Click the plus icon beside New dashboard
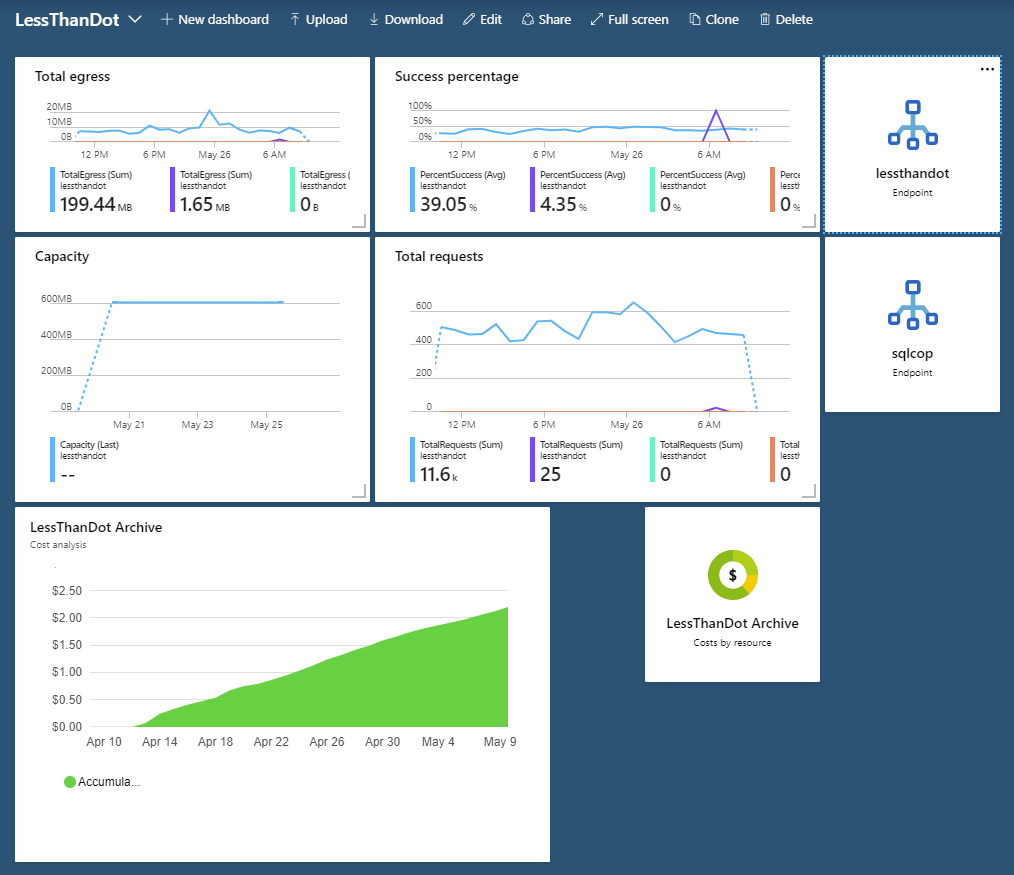This screenshot has width=1014, height=875. (166, 19)
